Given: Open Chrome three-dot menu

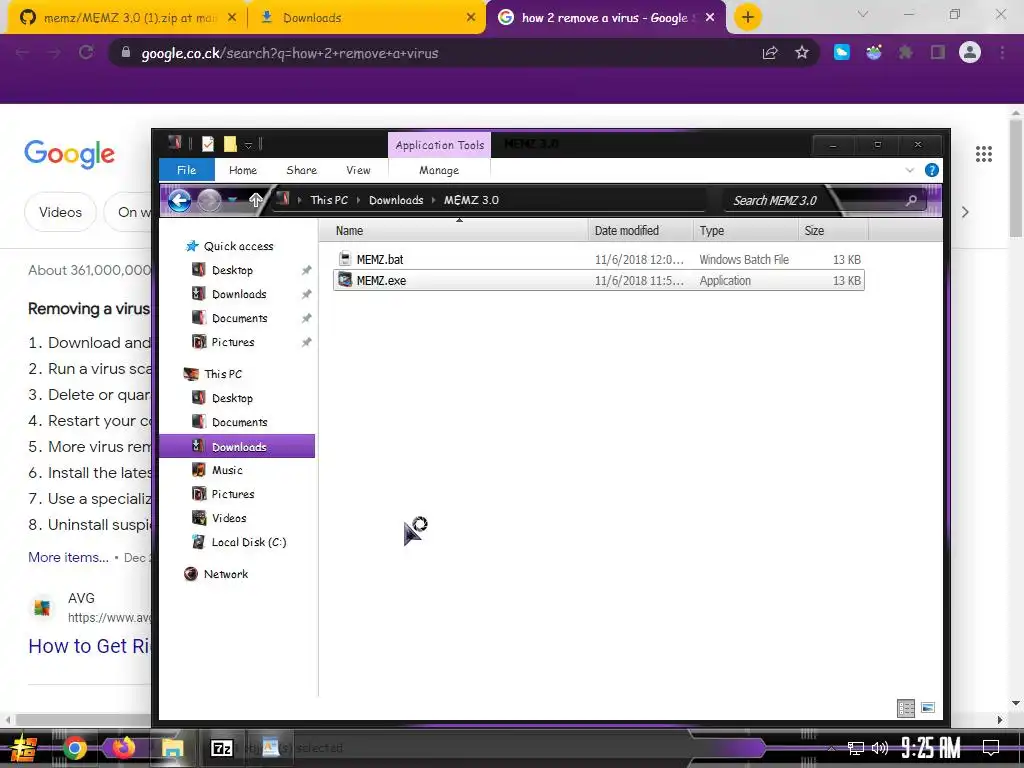Looking at the screenshot, I should (1002, 52).
